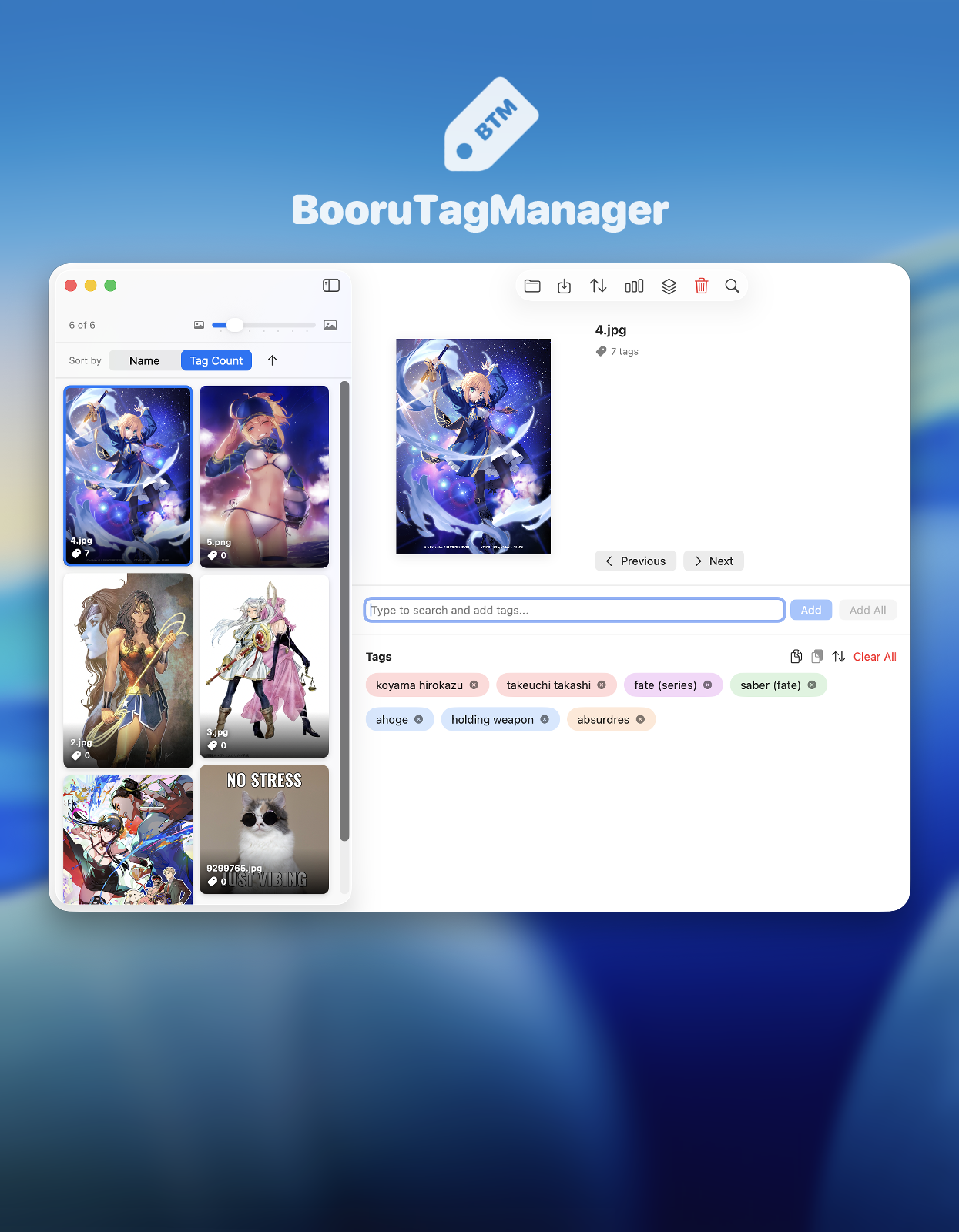This screenshot has width=959, height=1232.
Task: Click the large image icon right of slider
Action: click(x=330, y=325)
